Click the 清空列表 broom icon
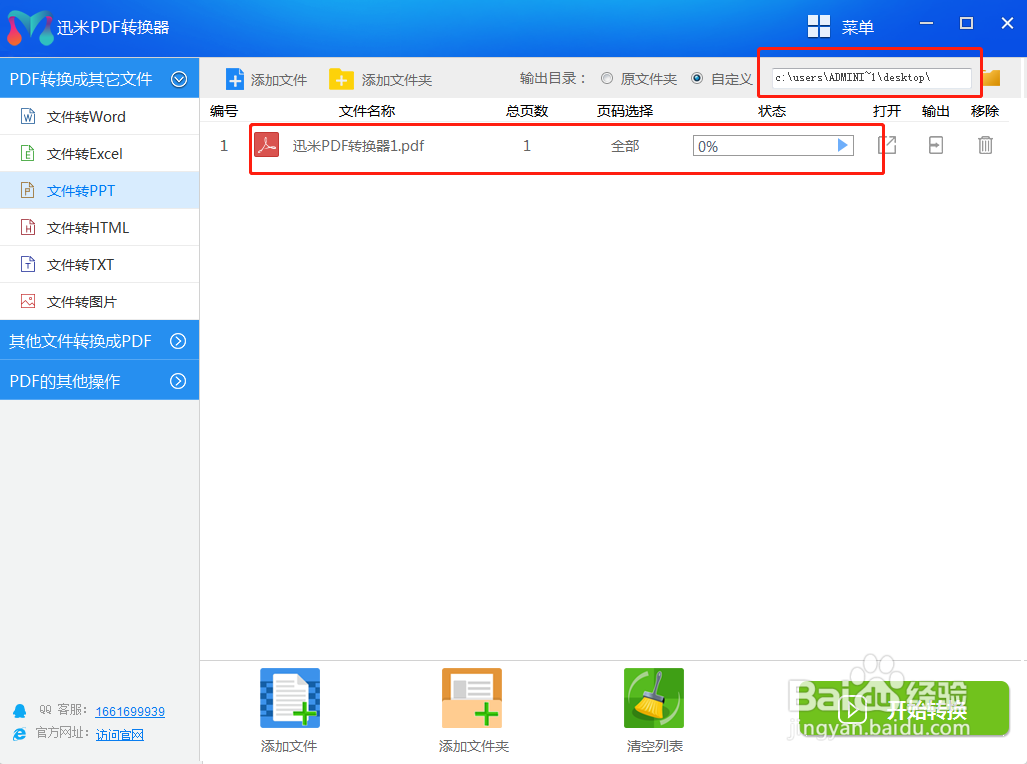Image resolution: width=1027 pixels, height=764 pixels. (653, 697)
